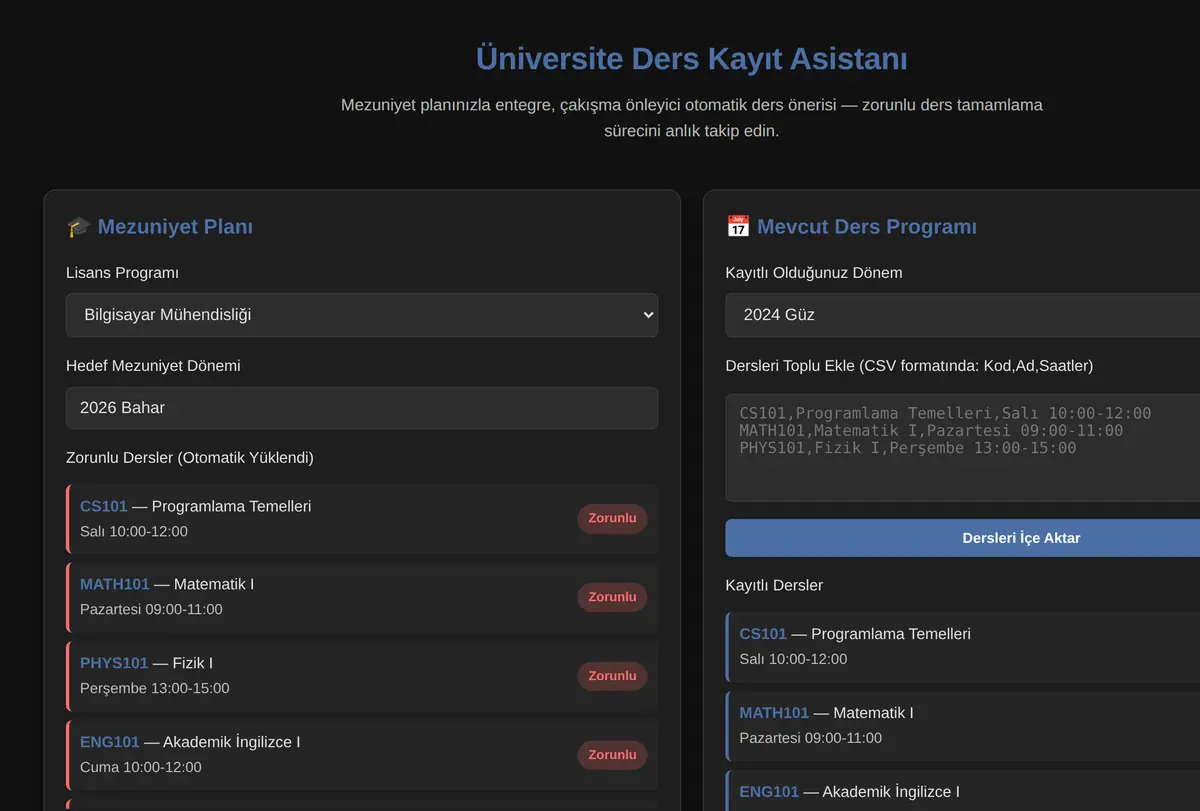
Task: Click the Dersleri İçe Aktar button
Action: click(x=963, y=538)
